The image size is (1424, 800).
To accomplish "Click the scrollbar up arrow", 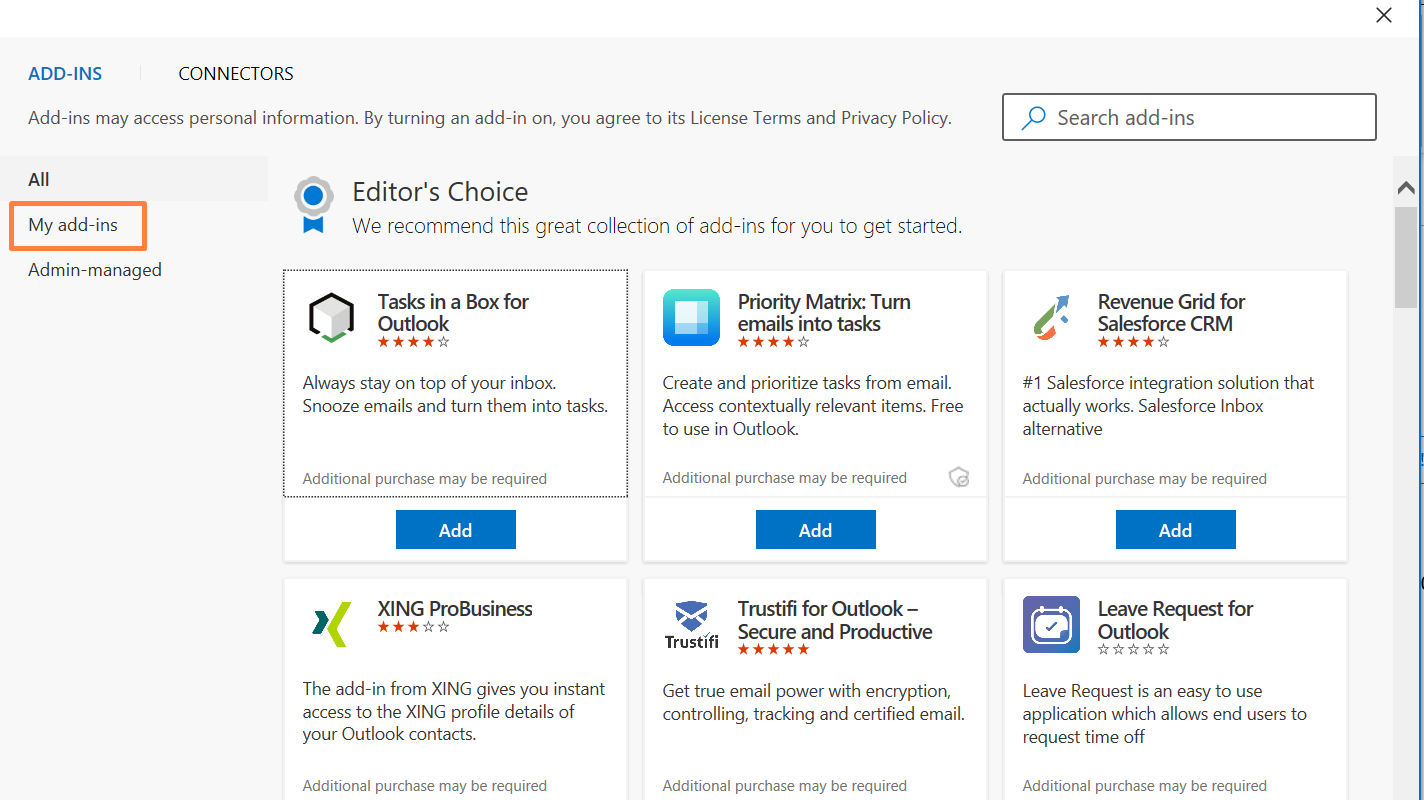I will (1406, 188).
